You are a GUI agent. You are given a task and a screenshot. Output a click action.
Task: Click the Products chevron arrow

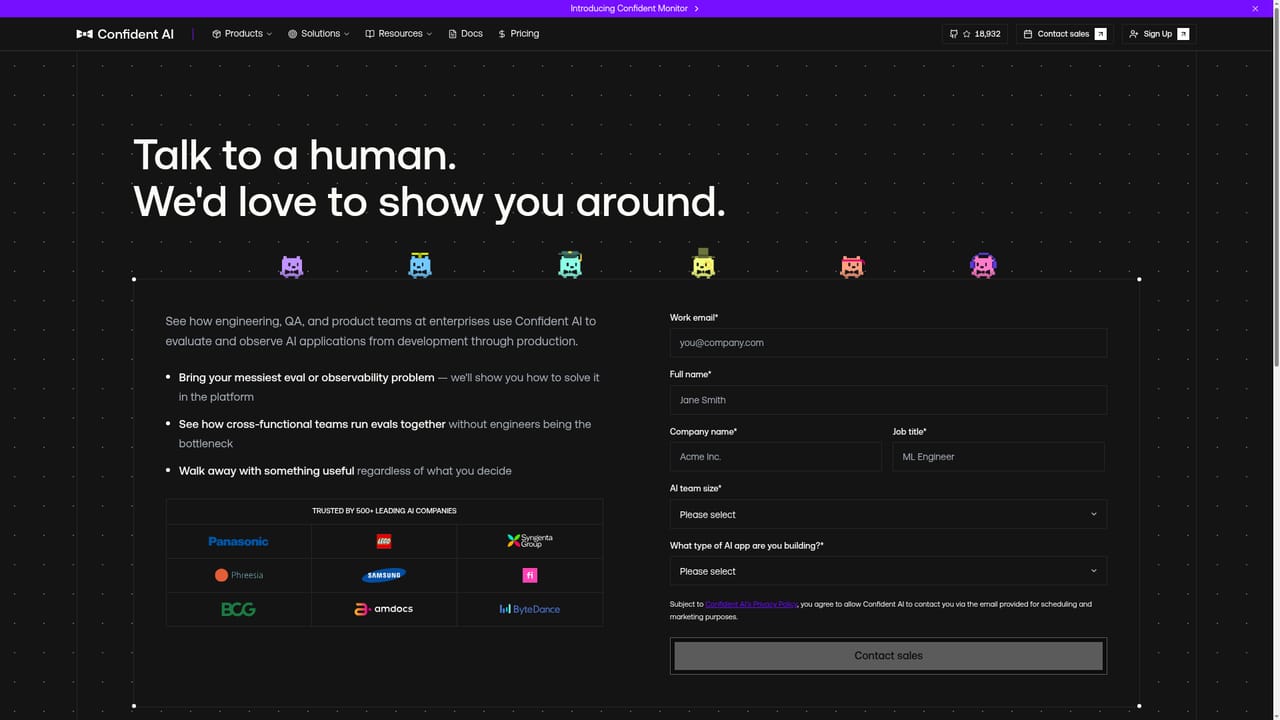click(x=269, y=34)
